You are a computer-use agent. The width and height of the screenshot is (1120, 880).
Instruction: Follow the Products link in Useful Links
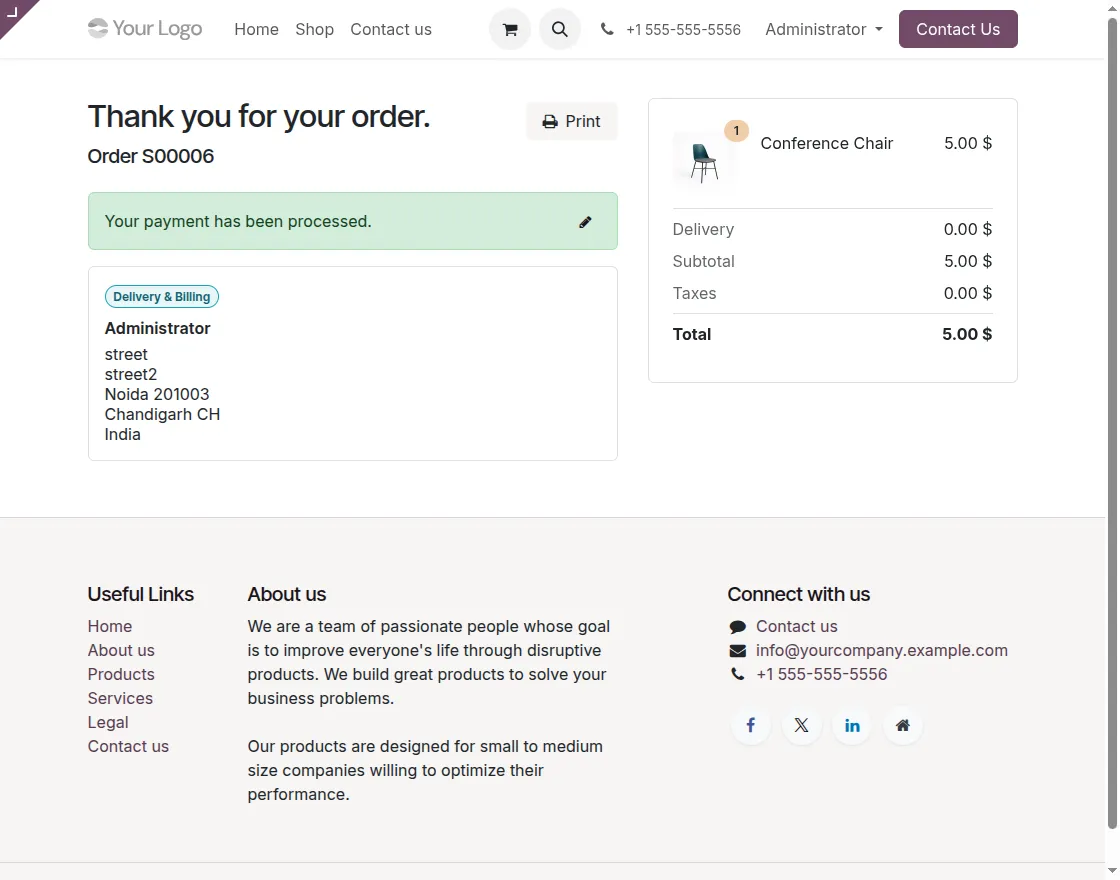pos(121,674)
